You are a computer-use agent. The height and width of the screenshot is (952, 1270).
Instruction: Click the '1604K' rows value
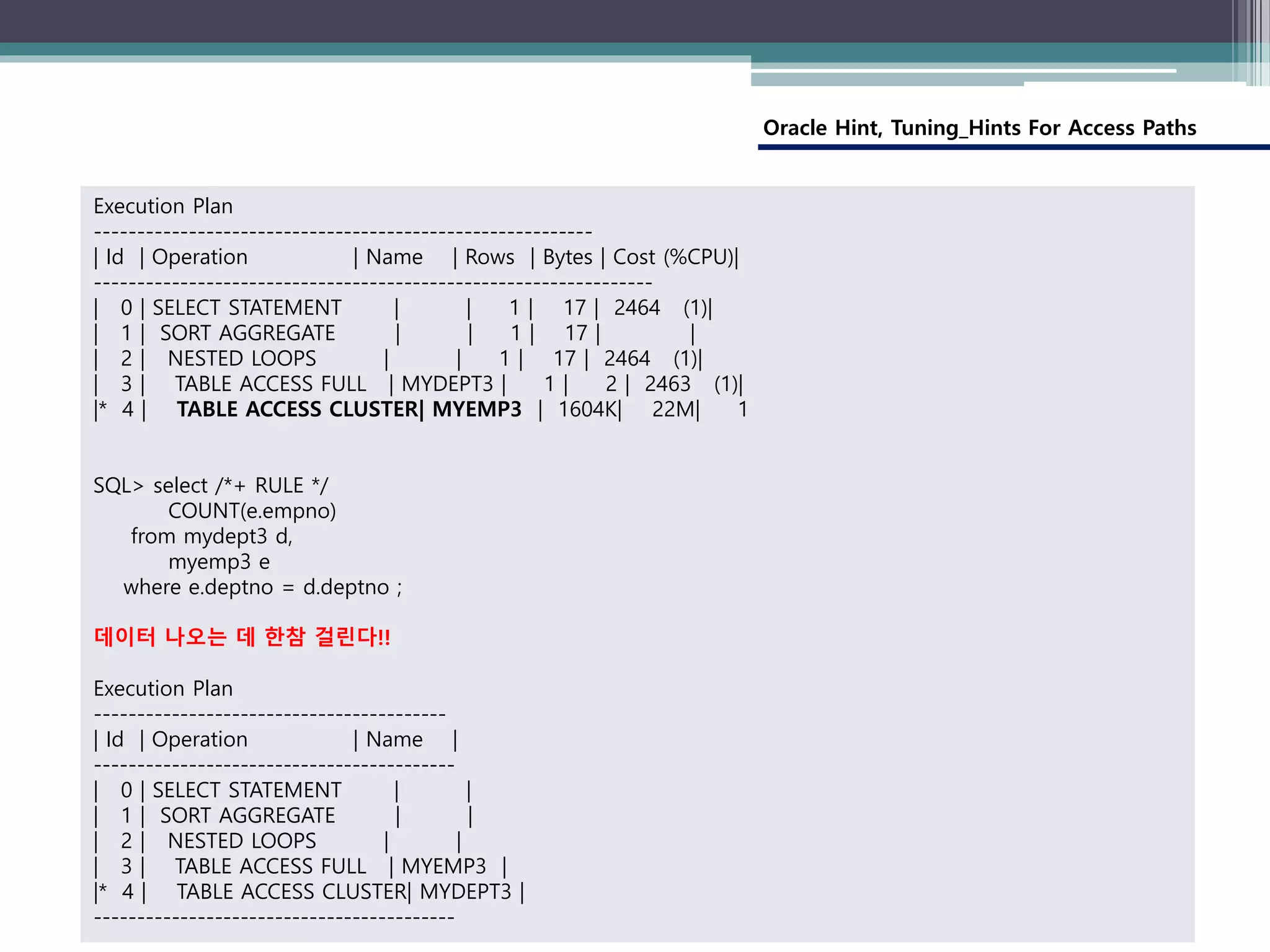point(588,410)
